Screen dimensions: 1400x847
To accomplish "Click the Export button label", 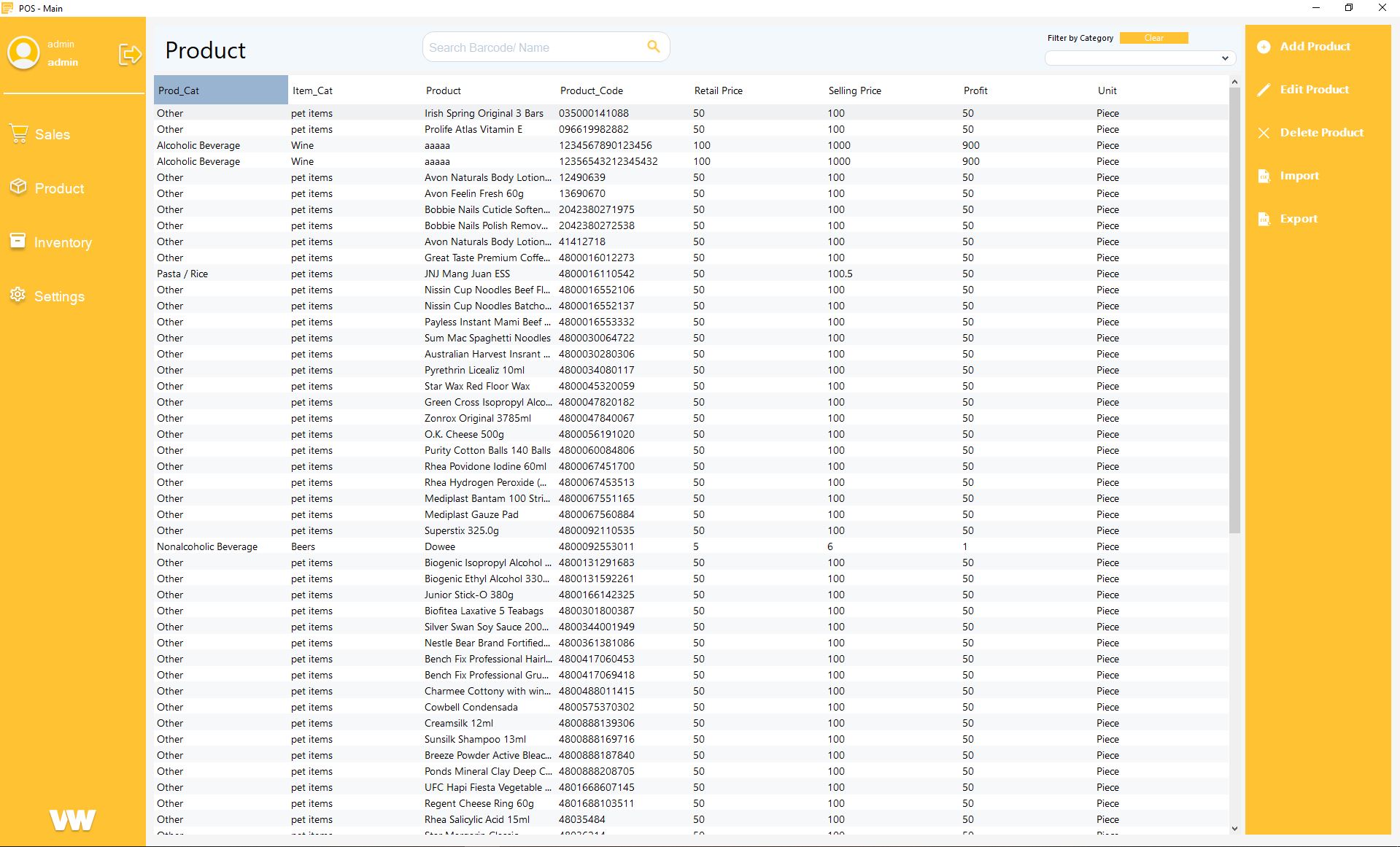I will coord(1298,219).
